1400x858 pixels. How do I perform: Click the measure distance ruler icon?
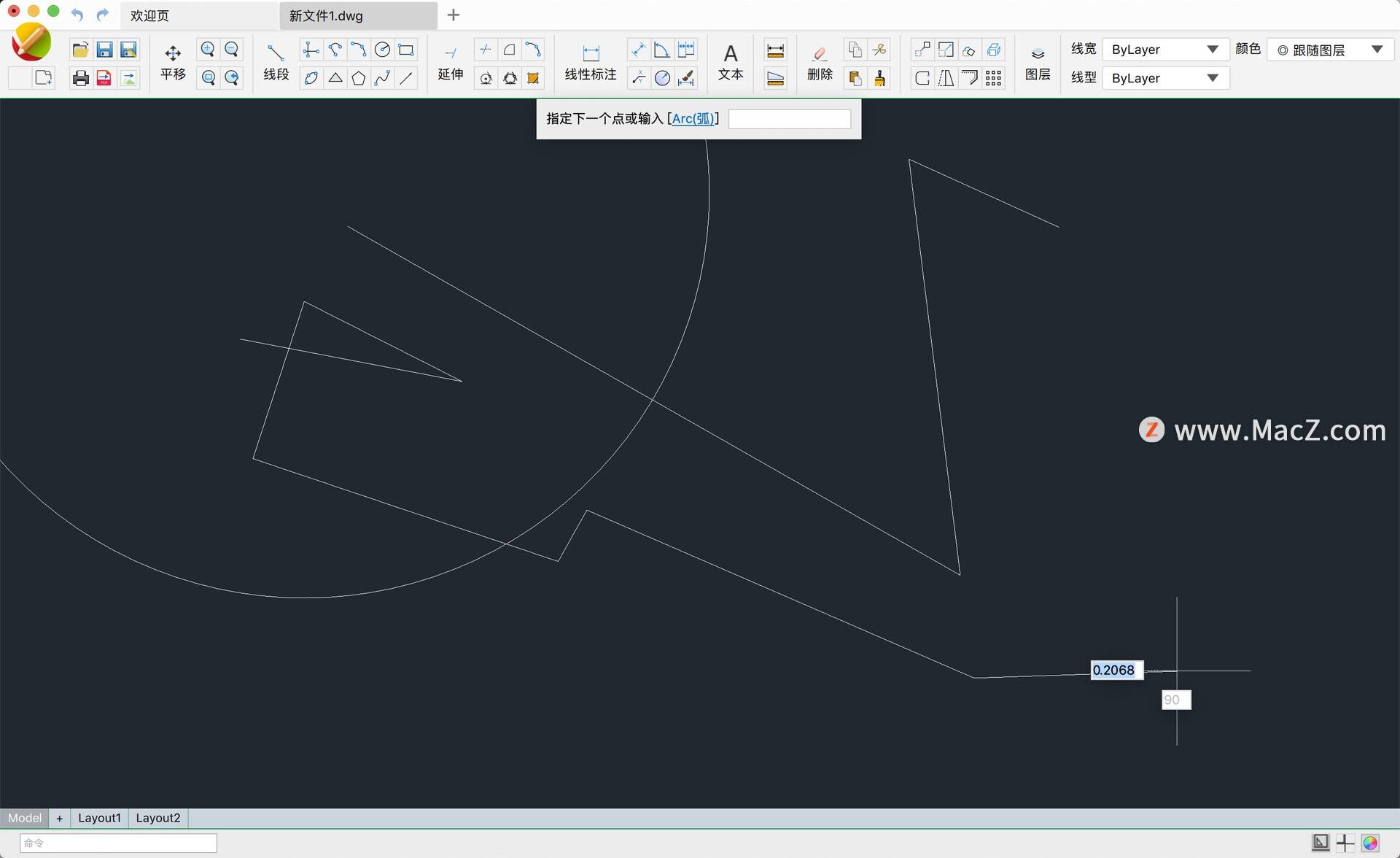(x=775, y=50)
